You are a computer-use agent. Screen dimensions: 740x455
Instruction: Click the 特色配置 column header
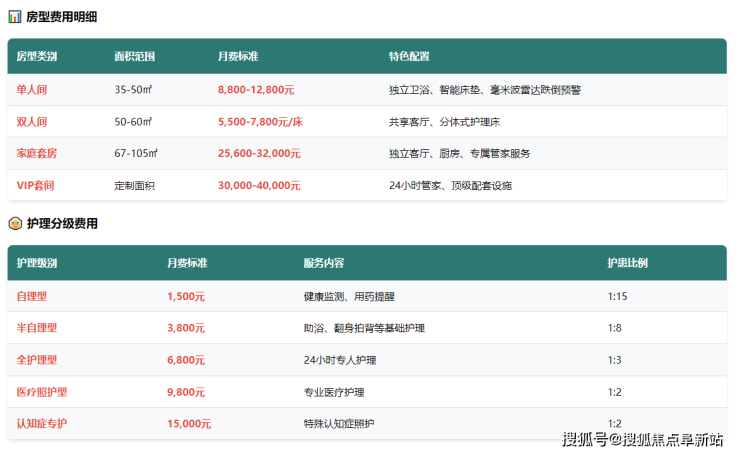[409, 56]
